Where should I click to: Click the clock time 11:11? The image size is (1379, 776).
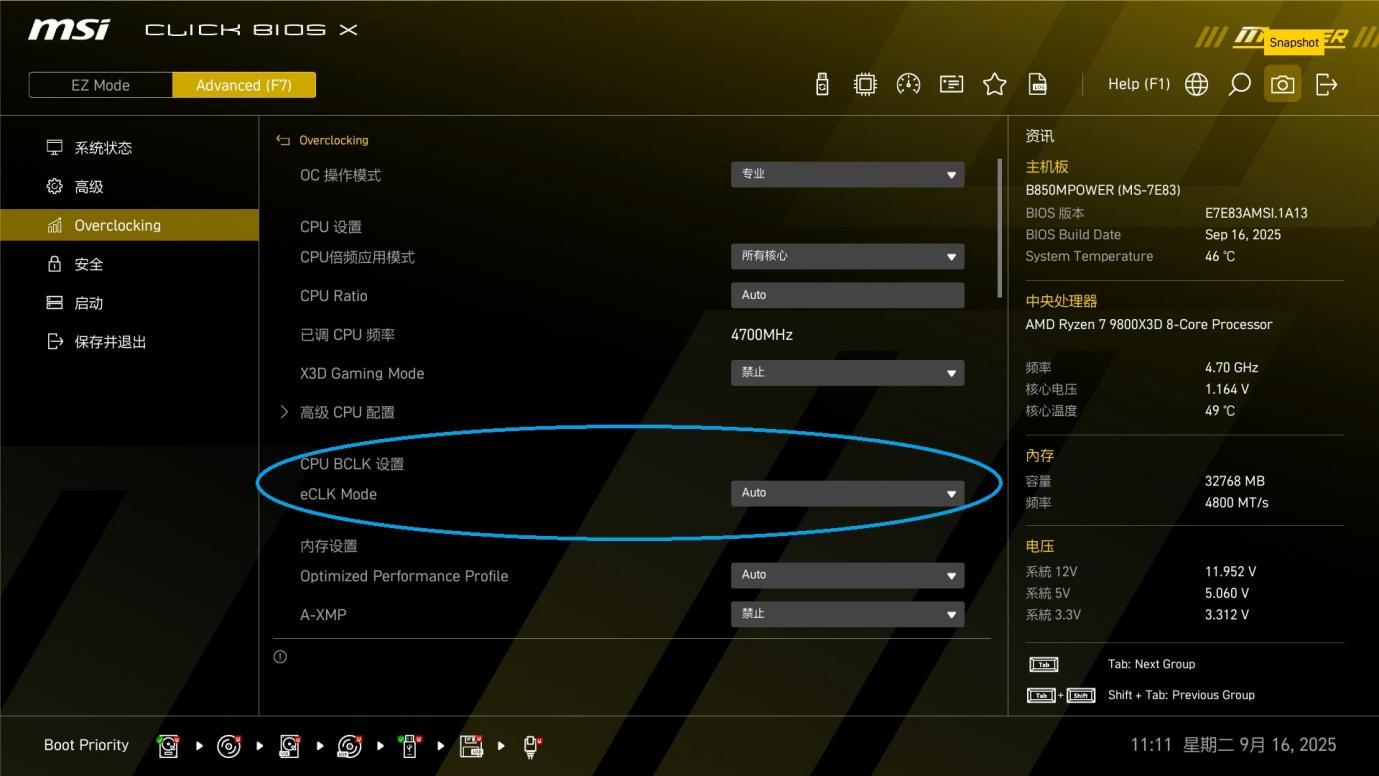coord(1150,745)
